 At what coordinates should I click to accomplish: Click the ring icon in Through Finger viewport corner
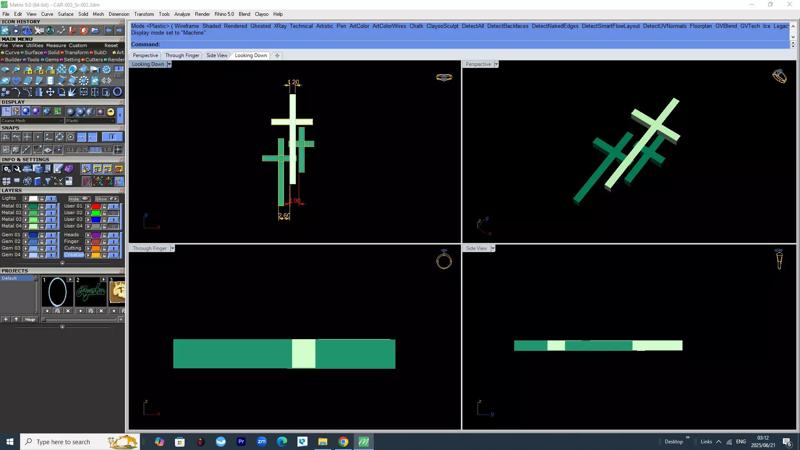tap(444, 260)
